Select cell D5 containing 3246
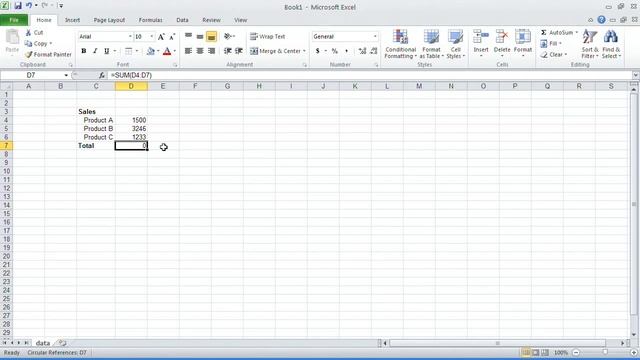Image resolution: width=640 pixels, height=360 pixels. [x=131, y=129]
